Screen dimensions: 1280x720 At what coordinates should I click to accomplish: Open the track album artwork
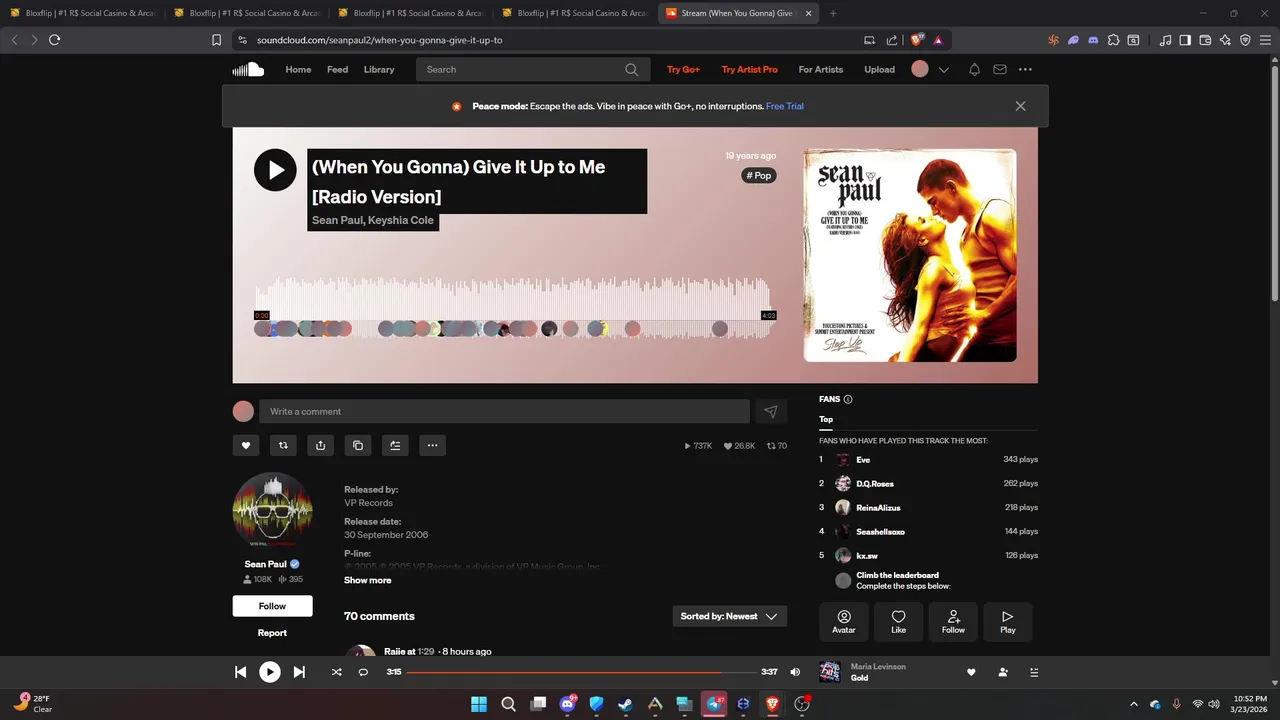(x=910, y=255)
